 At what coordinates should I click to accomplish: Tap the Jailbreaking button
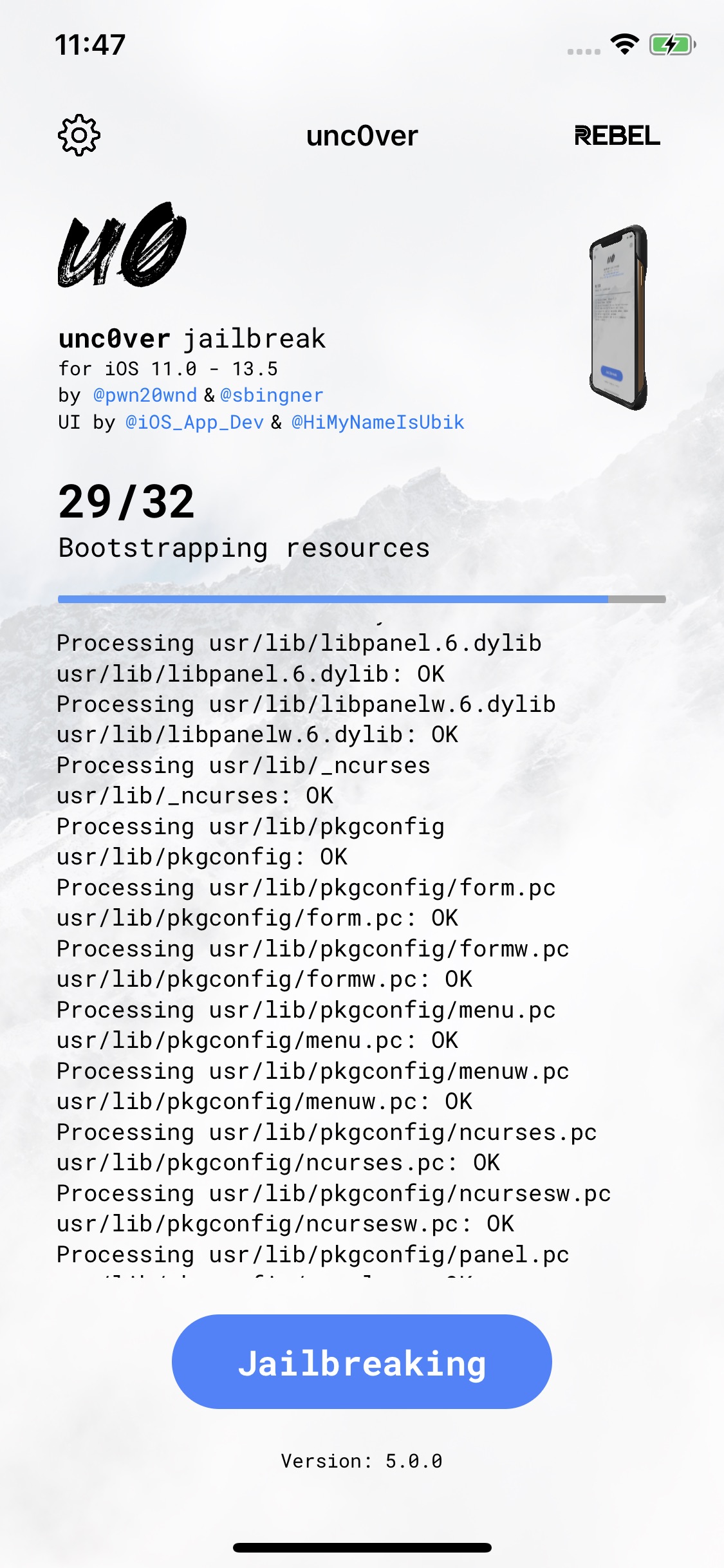point(362,1361)
